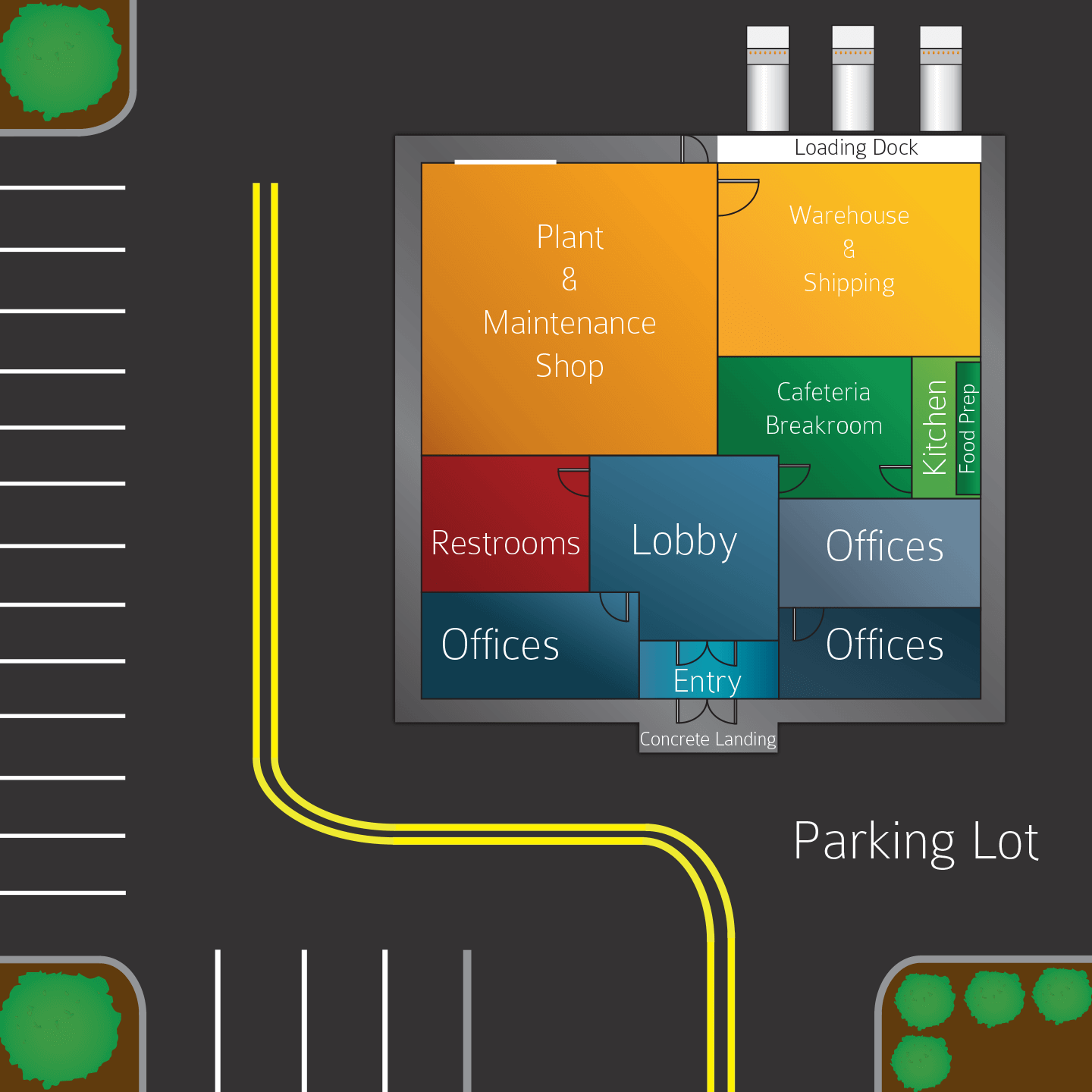Select the Cafeteria Breakroom room
This screenshot has height=1092, width=1092.
click(814, 428)
